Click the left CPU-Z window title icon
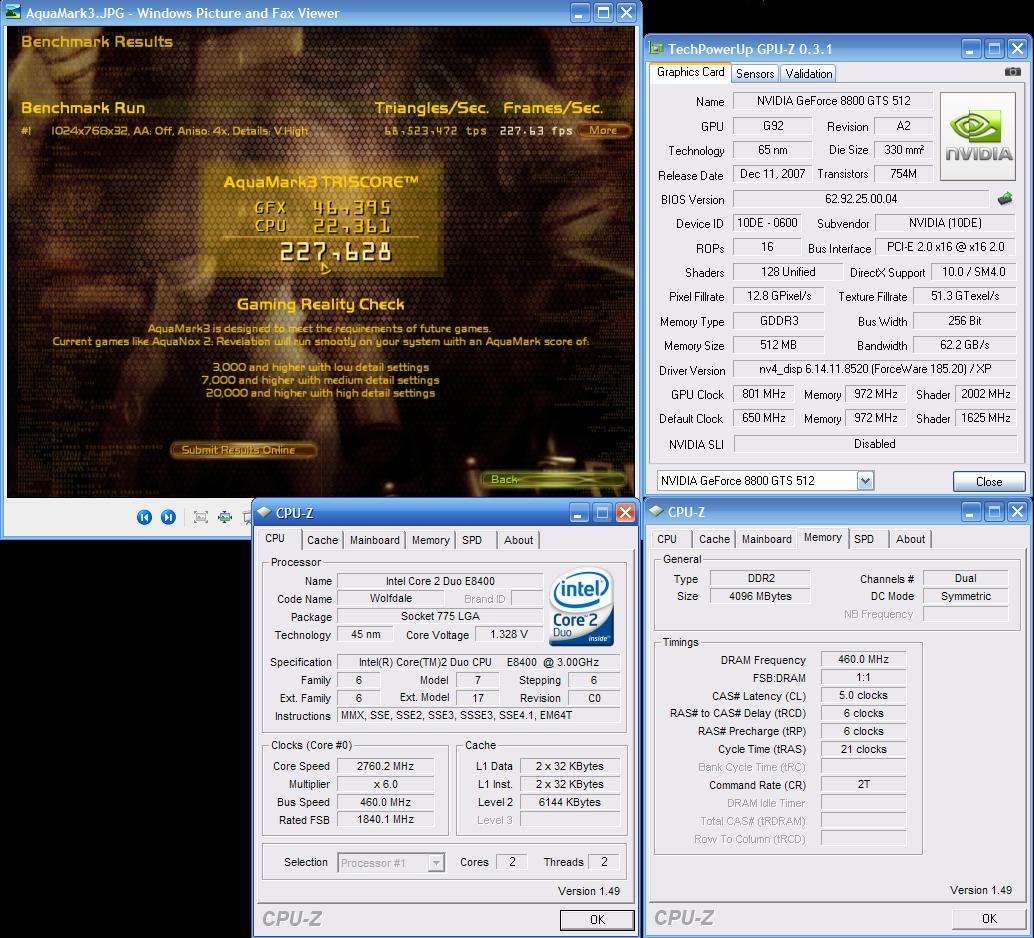This screenshot has height=938, width=1034. (264, 513)
